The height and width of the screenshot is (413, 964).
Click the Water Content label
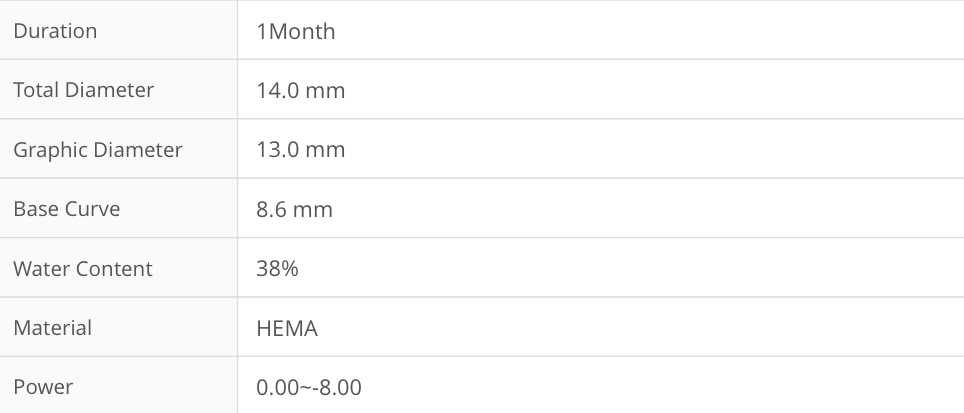(83, 269)
